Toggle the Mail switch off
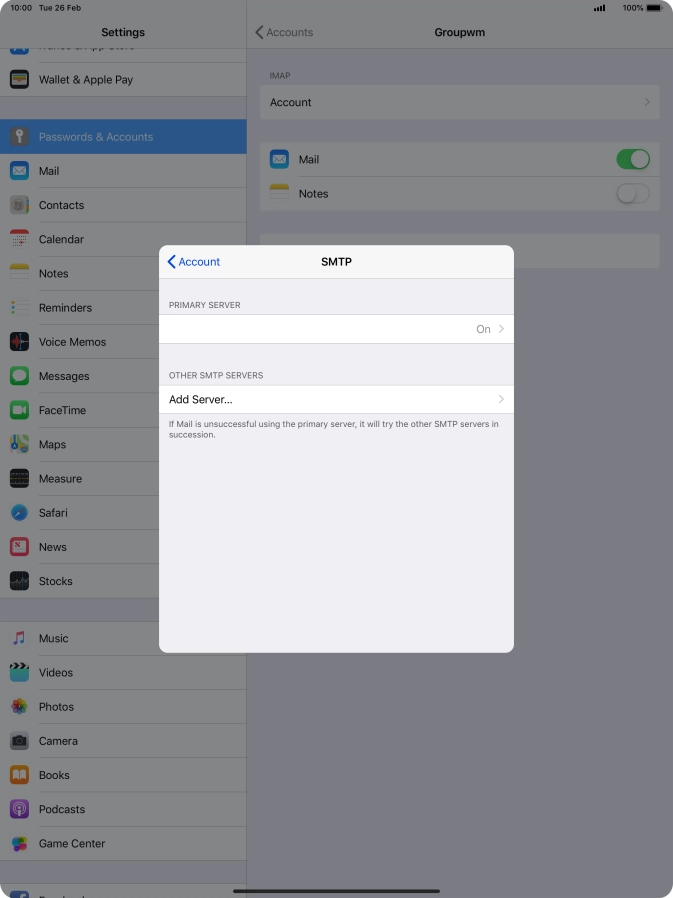Viewport: 673px width, 898px height. point(632,160)
